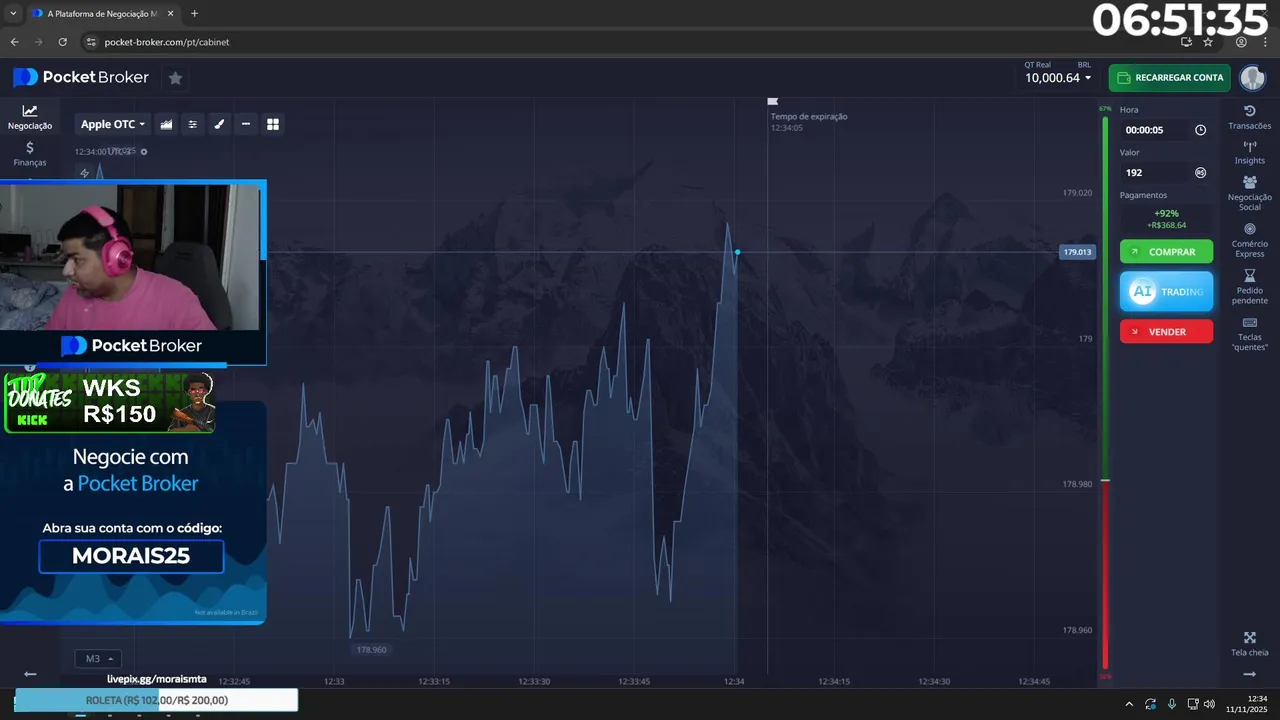Select the drawing brush tool
The width and height of the screenshot is (1280, 720).
(219, 124)
